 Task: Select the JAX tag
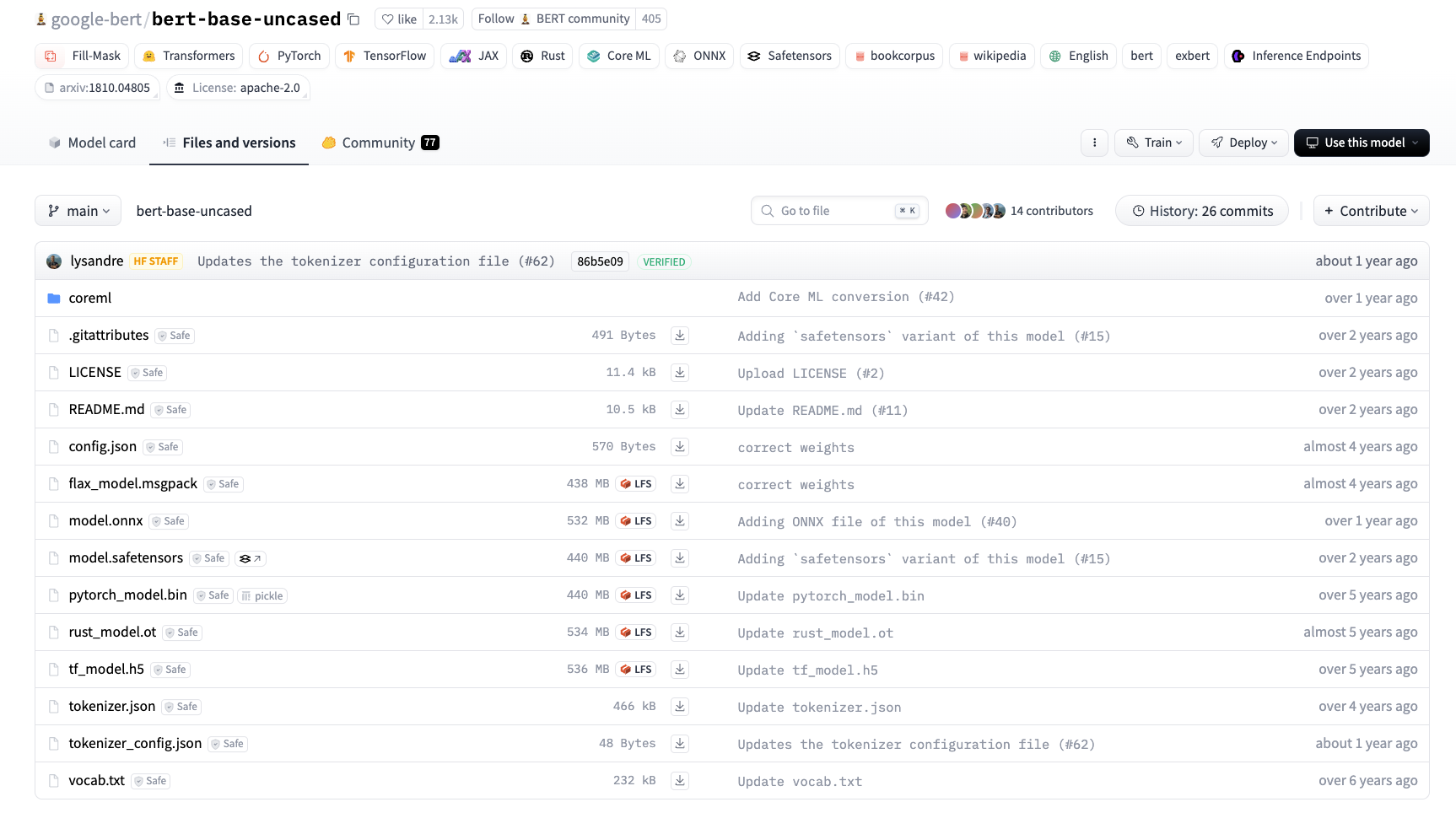pyautogui.click(x=474, y=56)
